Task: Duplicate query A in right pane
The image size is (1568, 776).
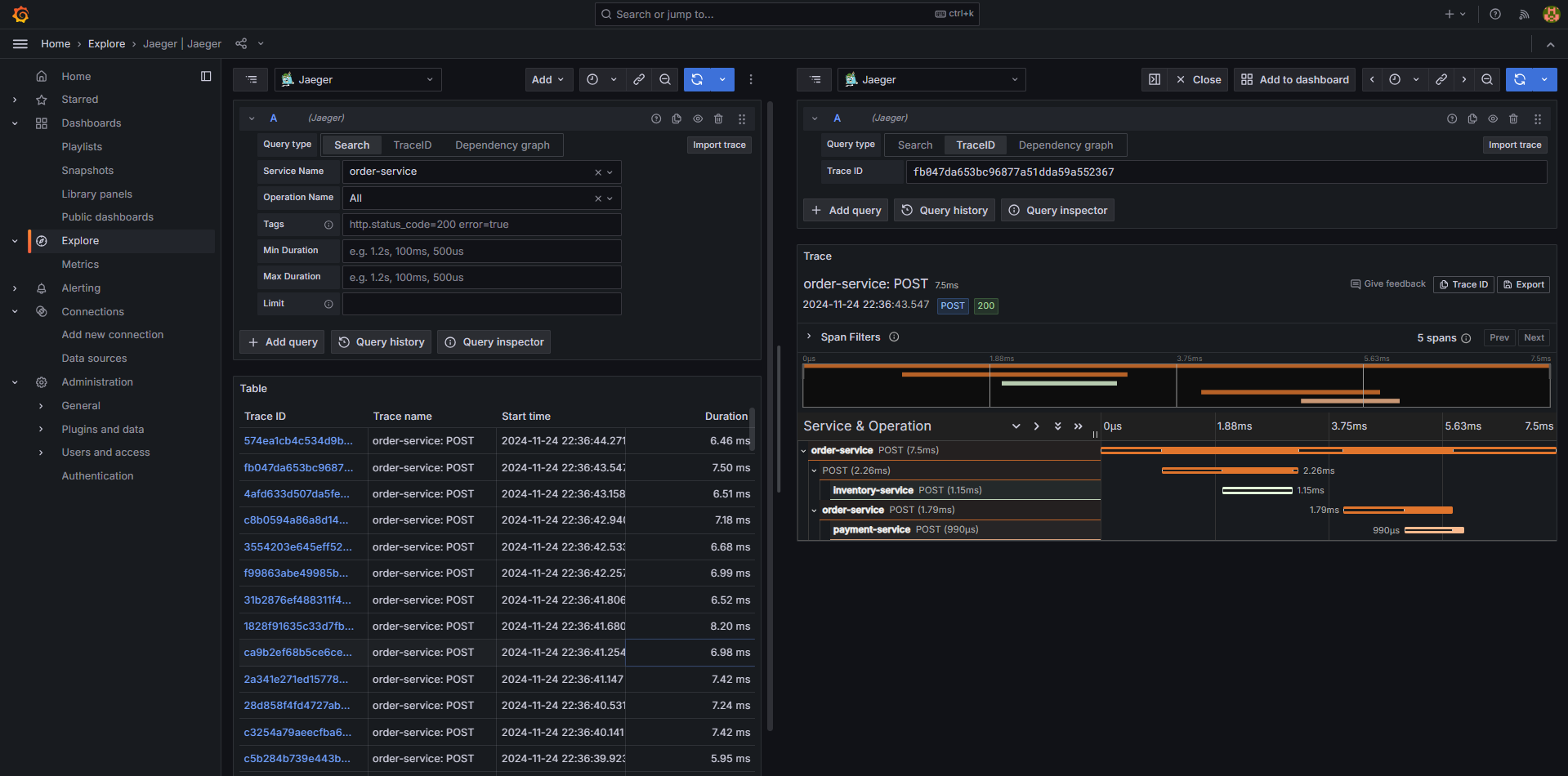Action: point(1472,118)
